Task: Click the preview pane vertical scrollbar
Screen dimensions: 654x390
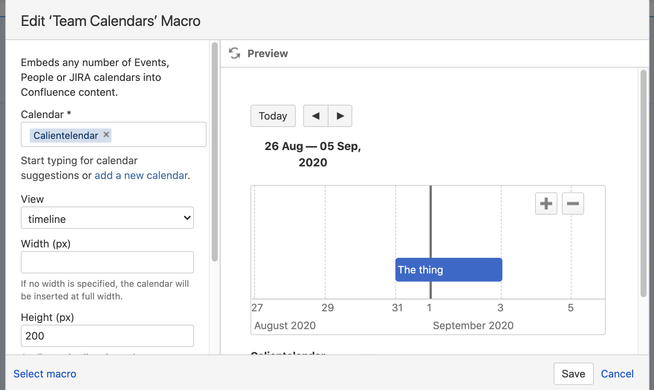Action: click(x=644, y=184)
